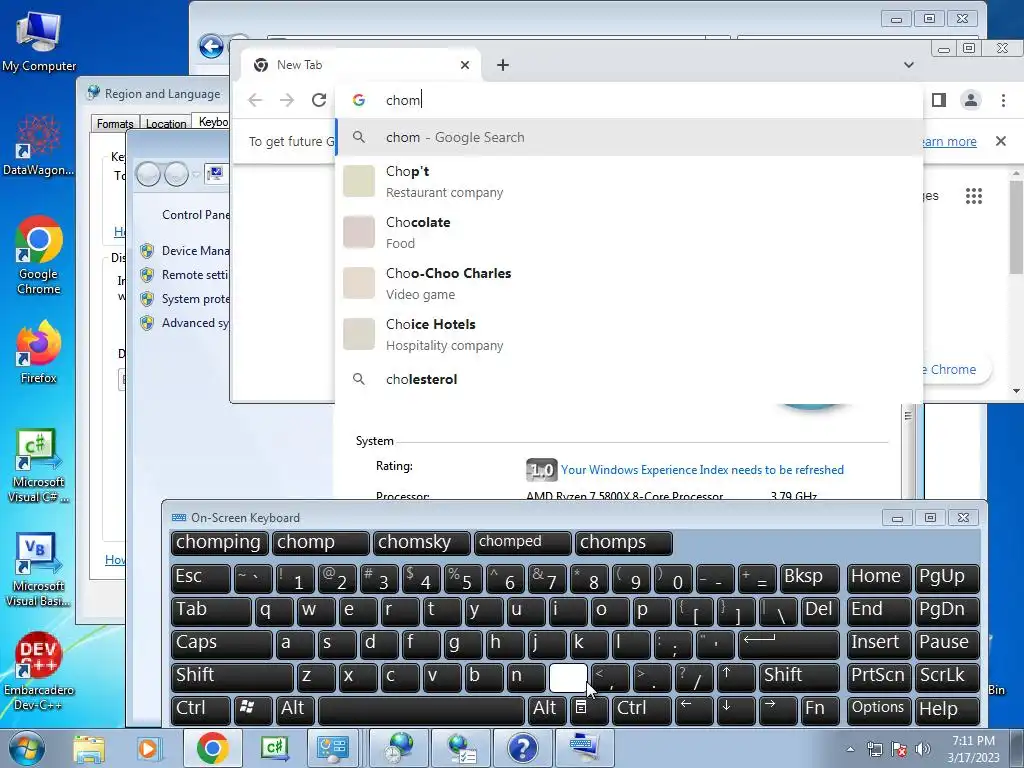Image resolution: width=1024 pixels, height=768 pixels.
Task: Click back arrow in background Explorer window
Action: 211,46
